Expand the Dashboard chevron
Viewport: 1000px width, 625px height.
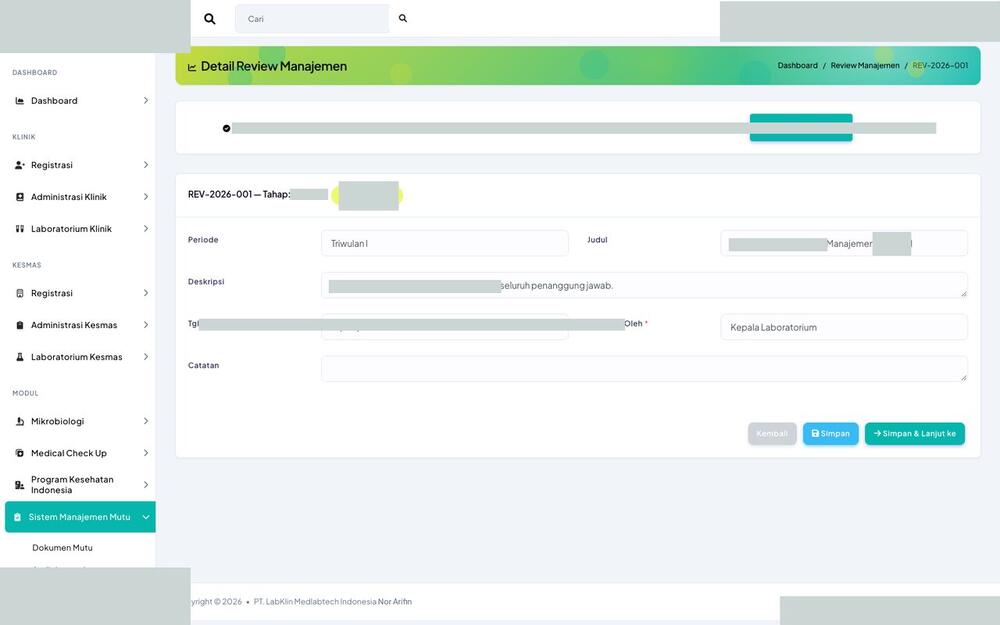tap(146, 101)
